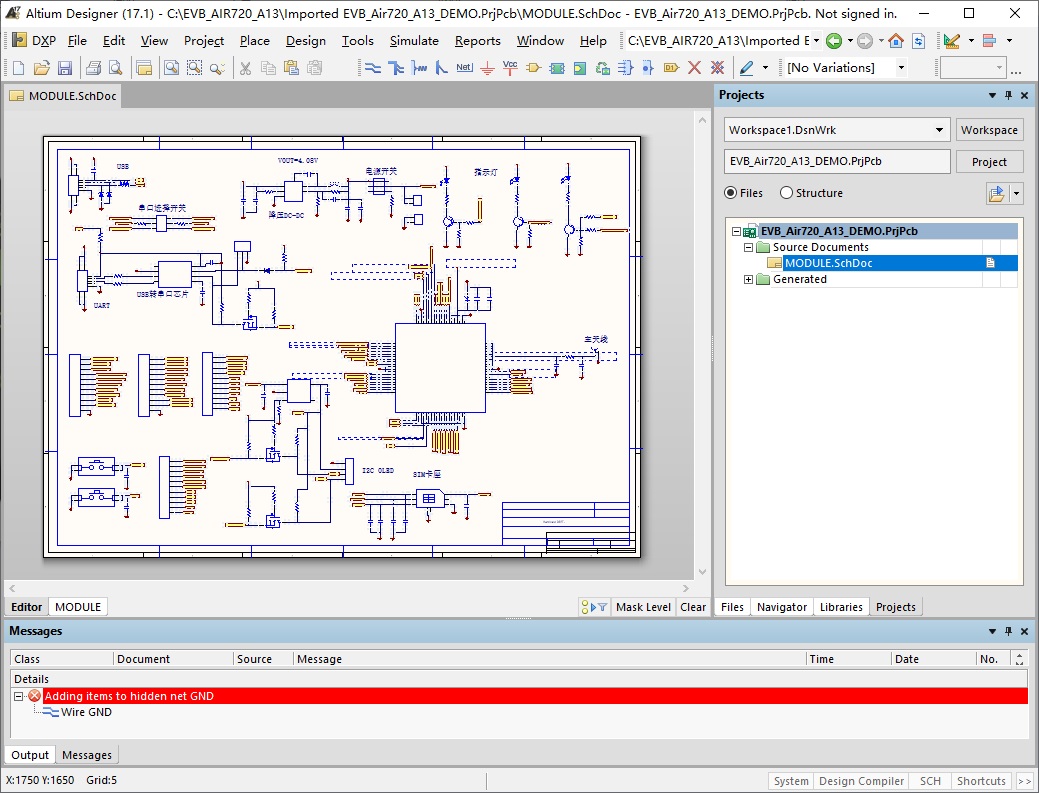Open the System status bar button

791,781
